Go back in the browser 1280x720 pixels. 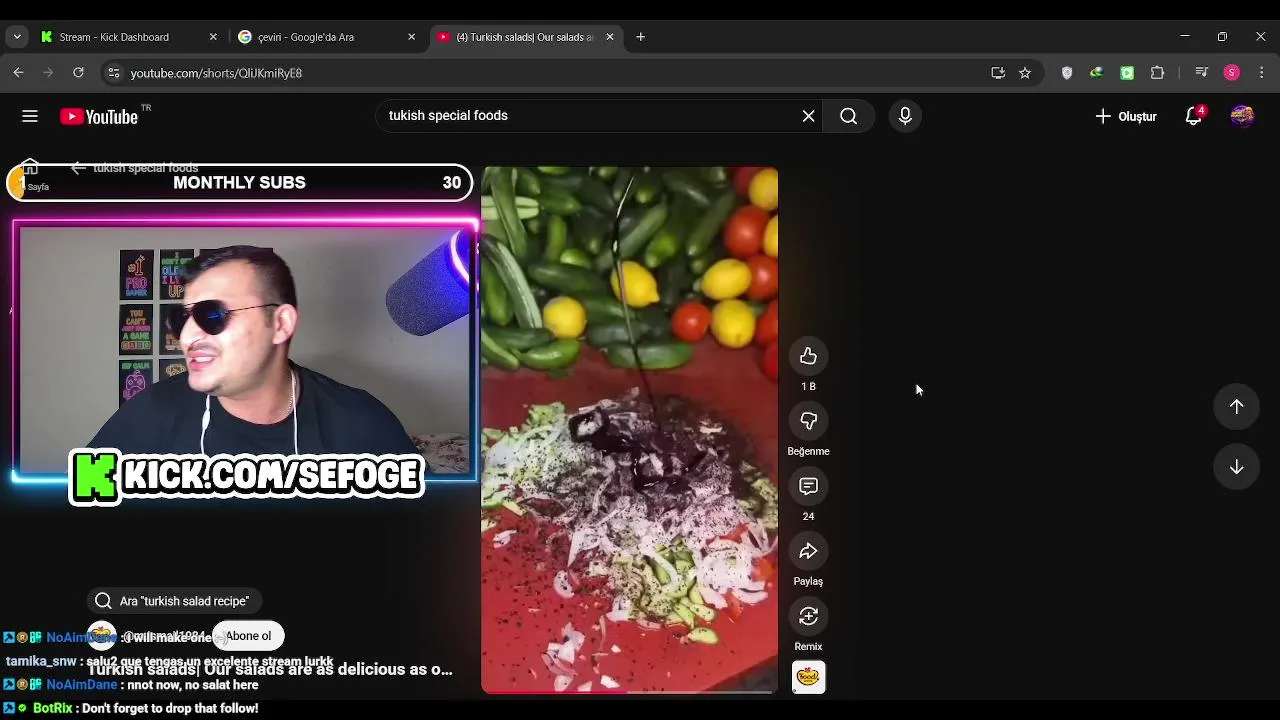pos(18,73)
